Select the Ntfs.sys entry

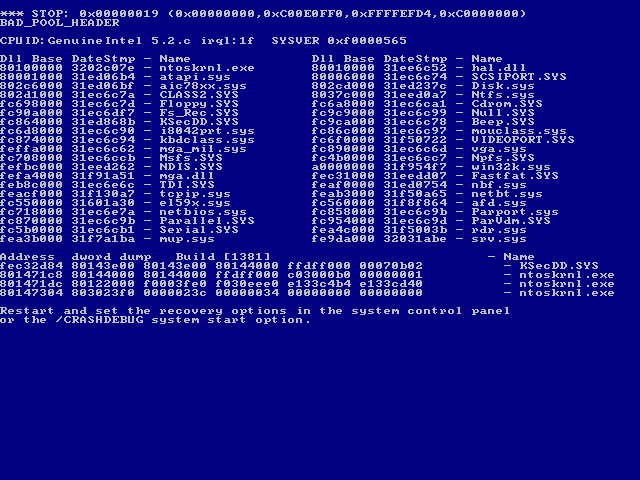503,95
